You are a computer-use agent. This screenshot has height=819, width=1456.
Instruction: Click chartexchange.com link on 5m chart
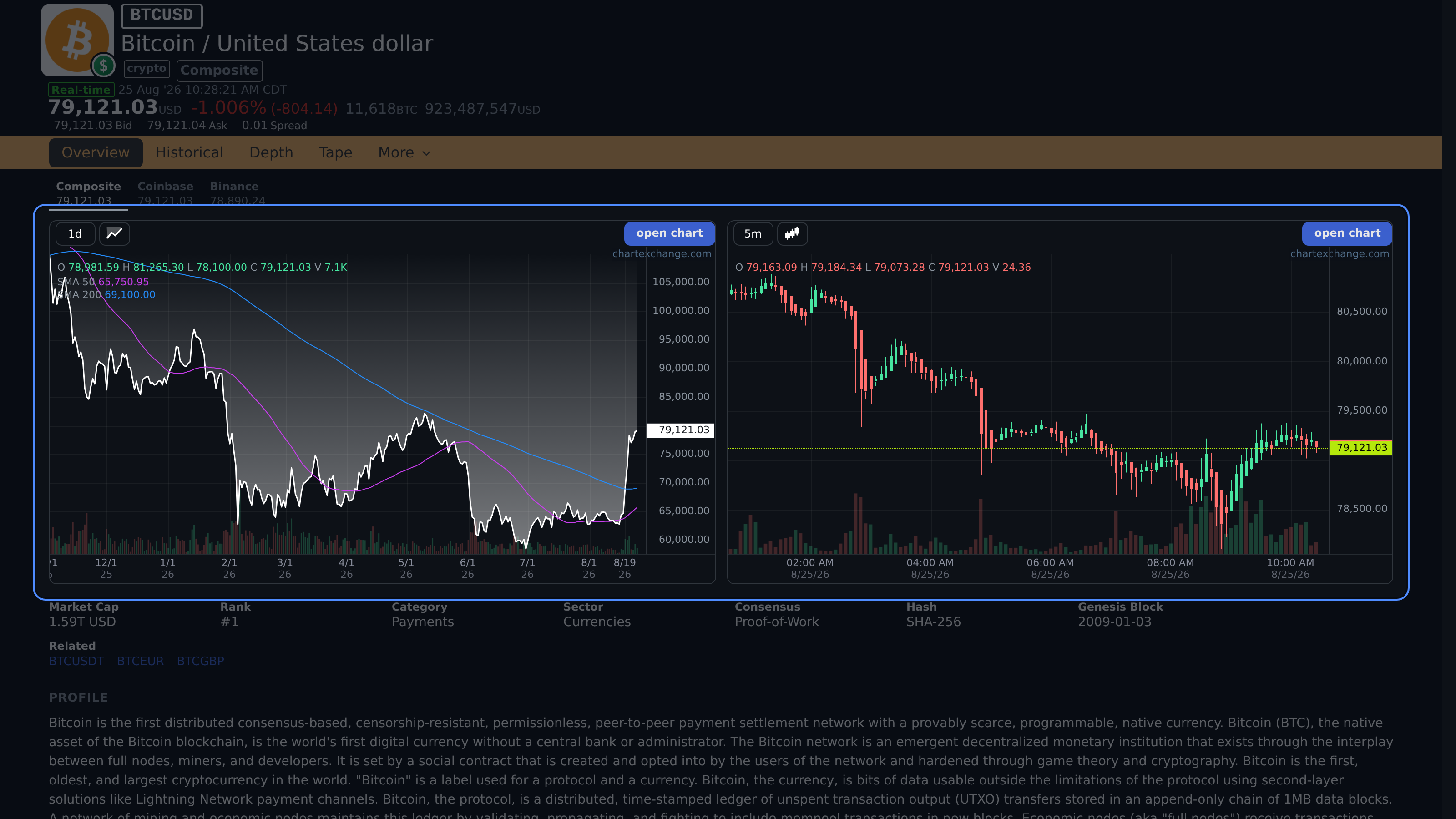click(1340, 254)
